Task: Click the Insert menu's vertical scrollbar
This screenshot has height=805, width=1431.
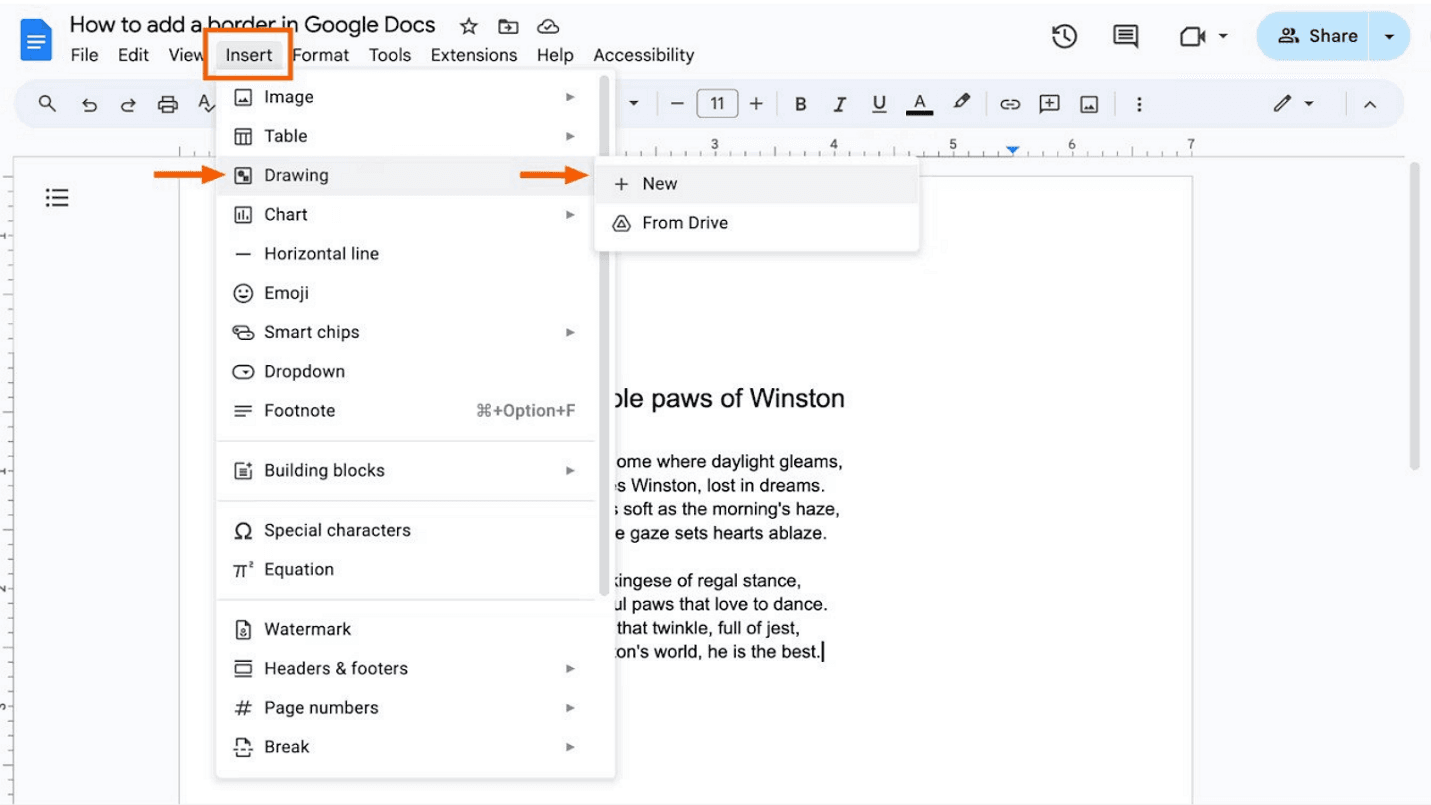Action: click(x=604, y=335)
